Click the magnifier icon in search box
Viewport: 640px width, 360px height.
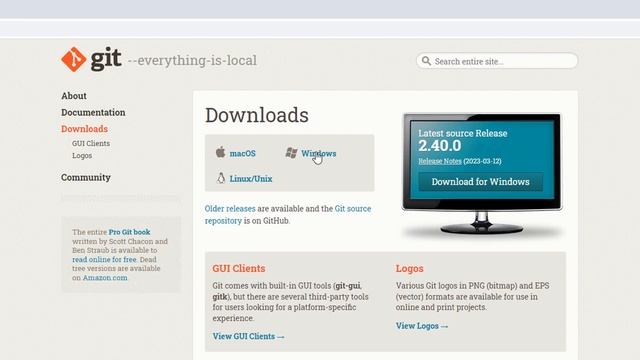426,61
